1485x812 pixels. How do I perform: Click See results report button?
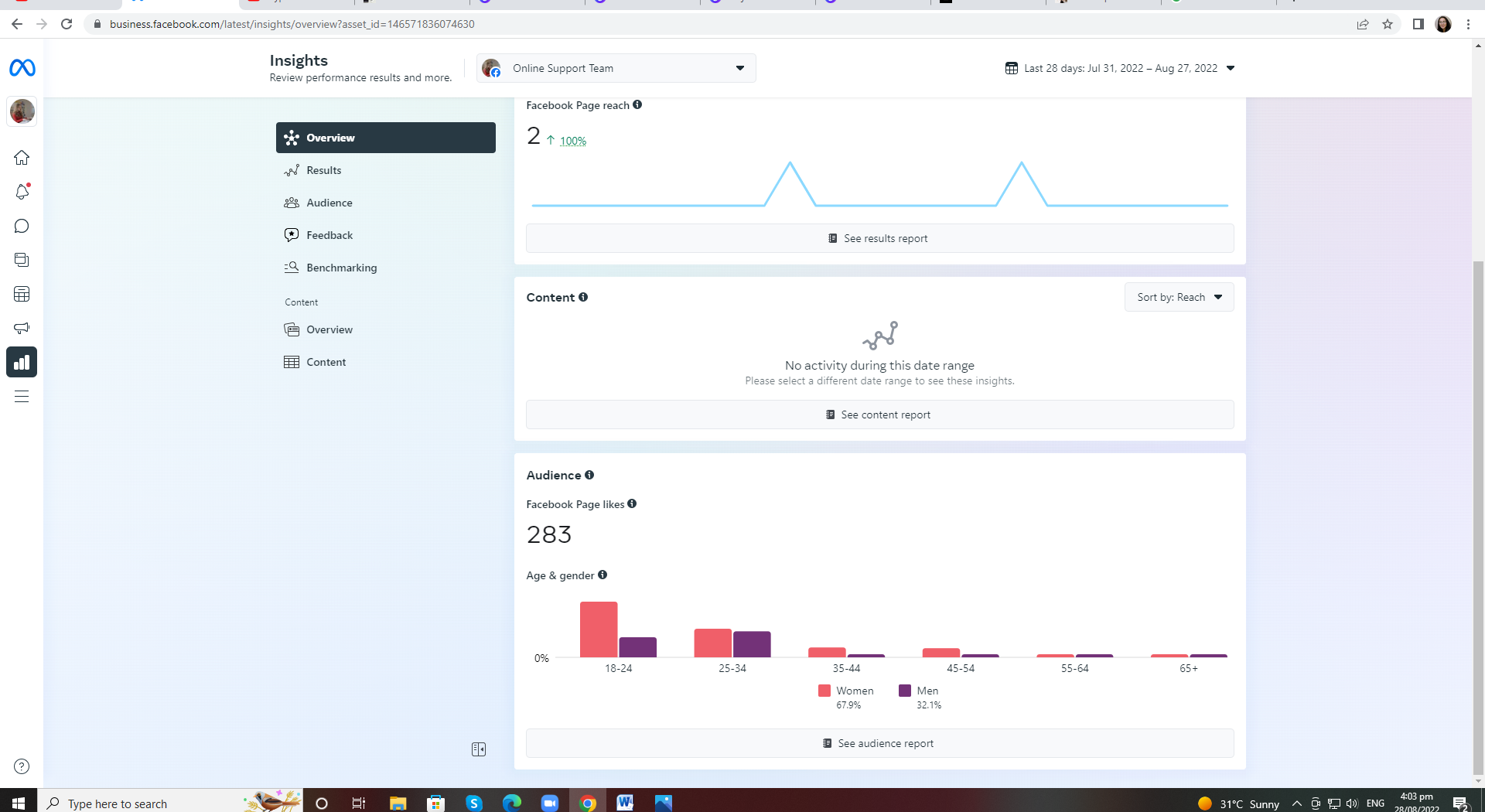(x=880, y=238)
